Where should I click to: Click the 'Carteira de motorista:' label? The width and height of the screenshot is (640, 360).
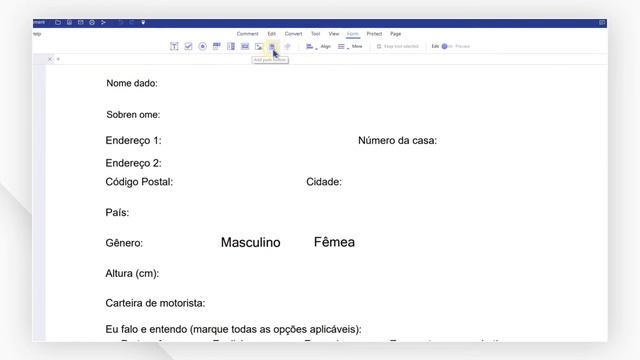(156, 303)
